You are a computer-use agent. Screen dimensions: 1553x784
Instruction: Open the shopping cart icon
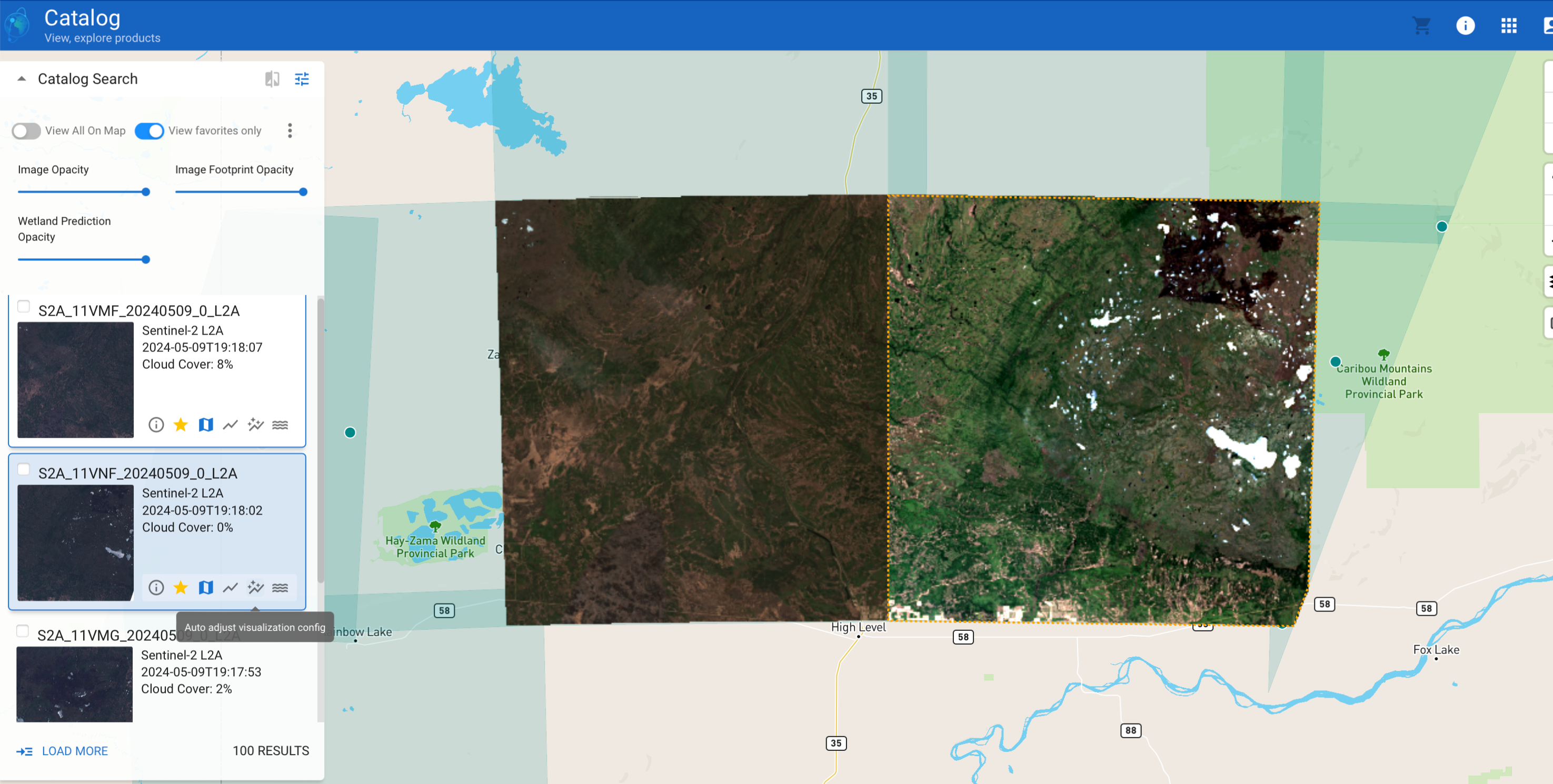[1421, 25]
